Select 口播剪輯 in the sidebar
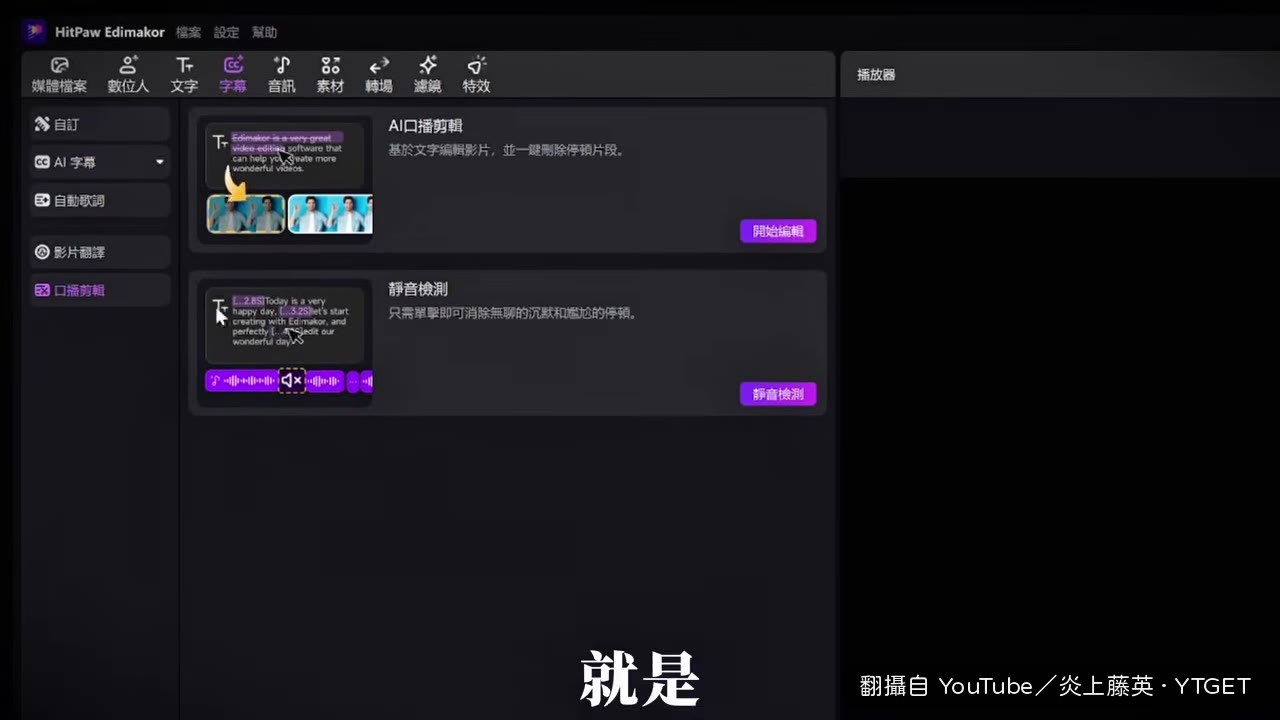1280x720 pixels. (x=100, y=290)
